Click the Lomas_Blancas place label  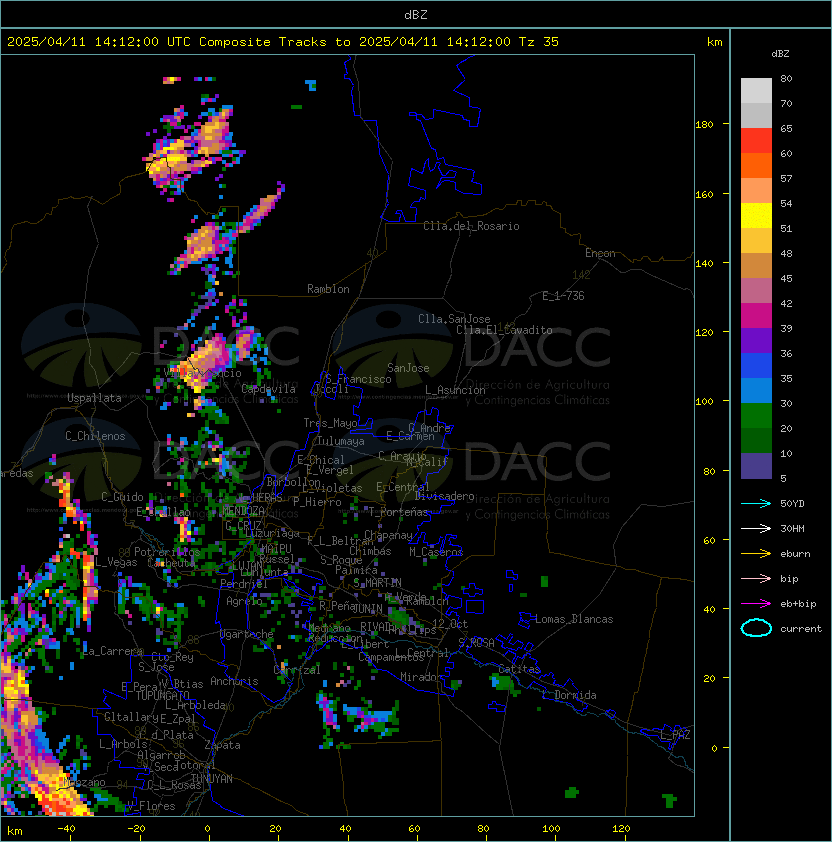pyautogui.click(x=574, y=619)
